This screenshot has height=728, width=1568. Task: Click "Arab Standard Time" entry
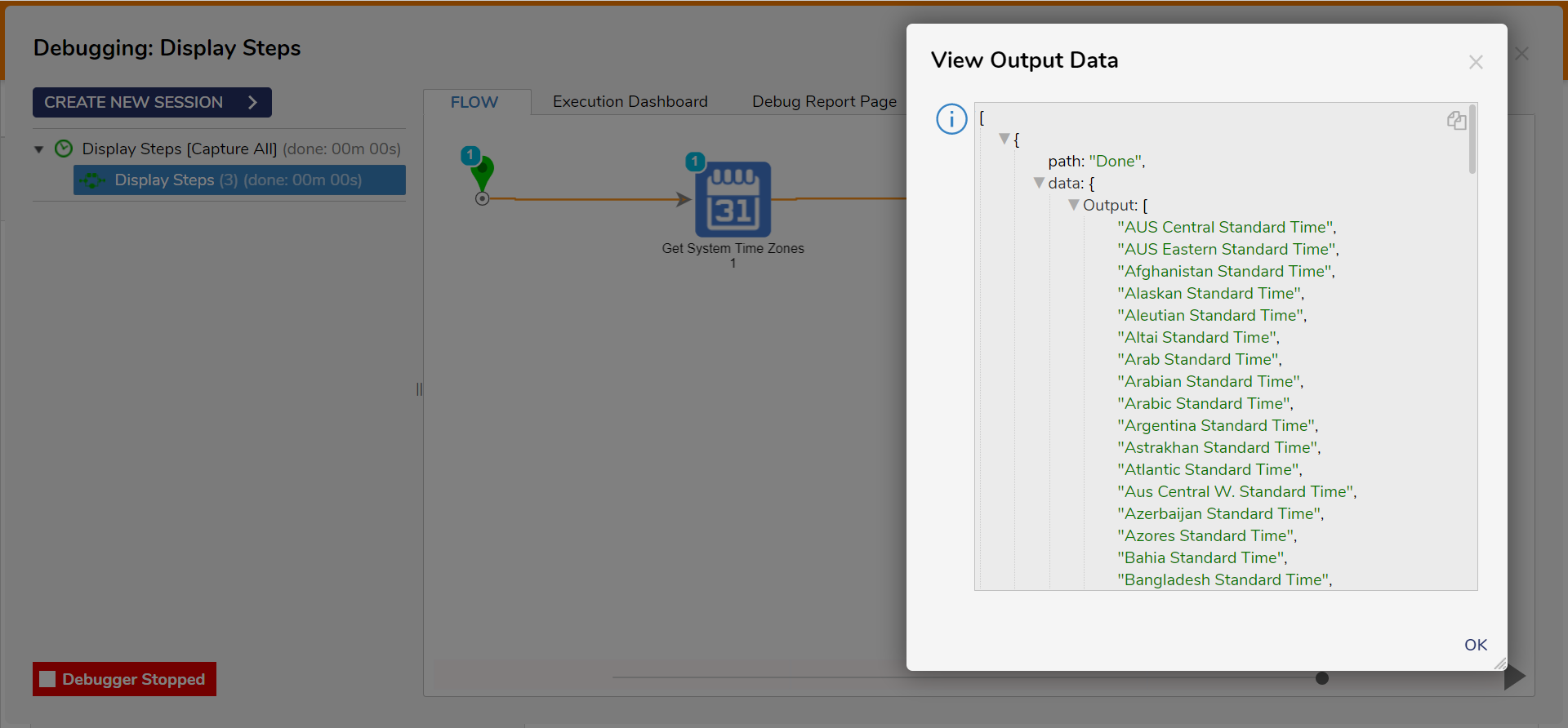1200,359
